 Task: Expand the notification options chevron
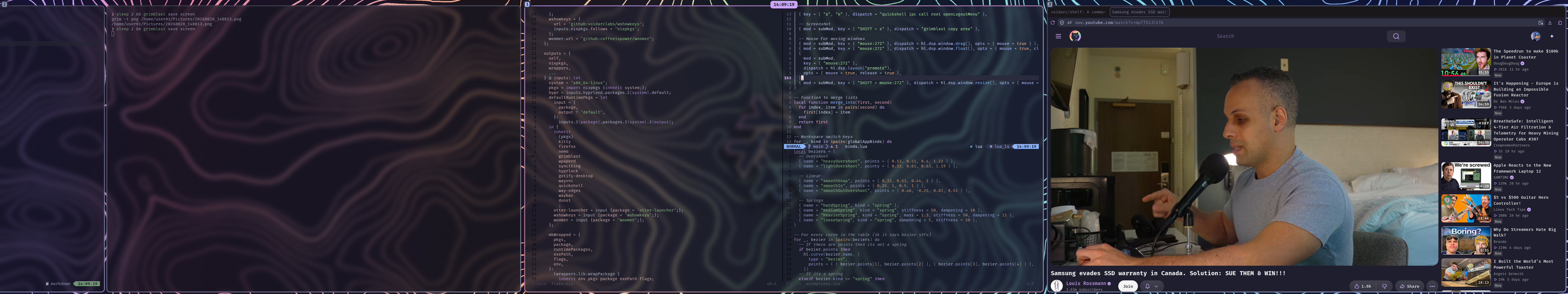coord(1156,286)
